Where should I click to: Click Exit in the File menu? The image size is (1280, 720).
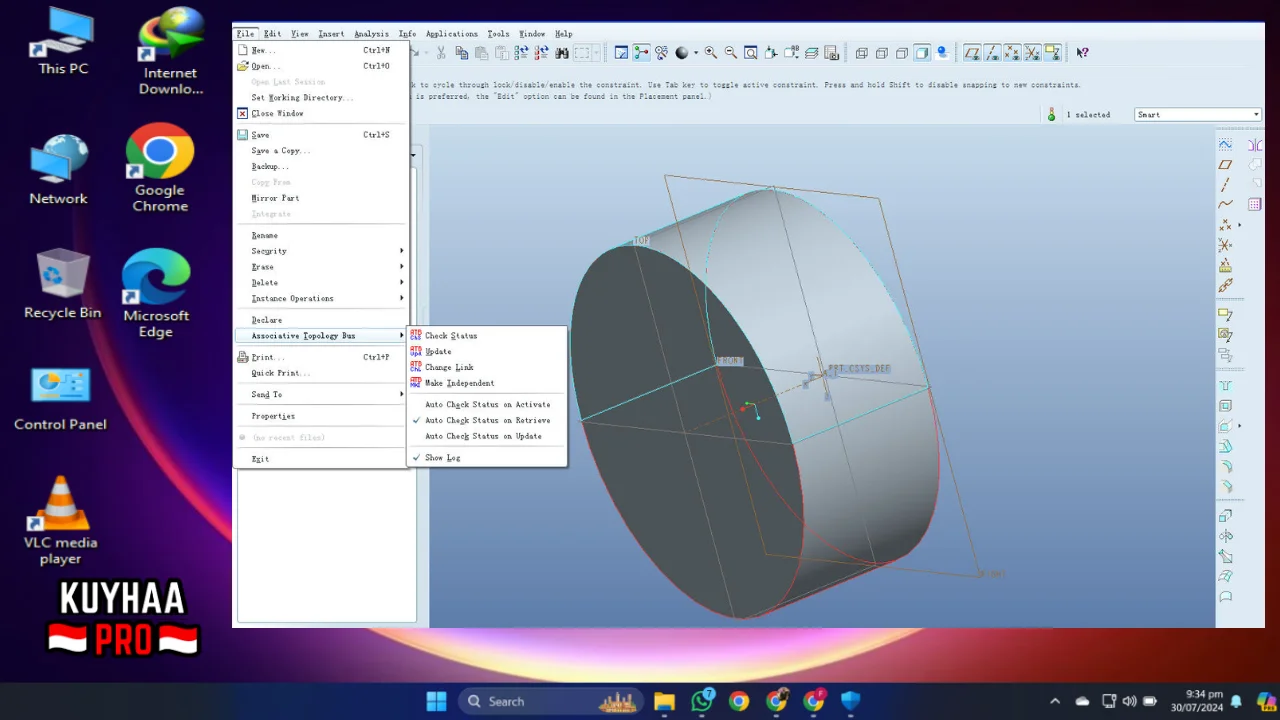coord(321,458)
